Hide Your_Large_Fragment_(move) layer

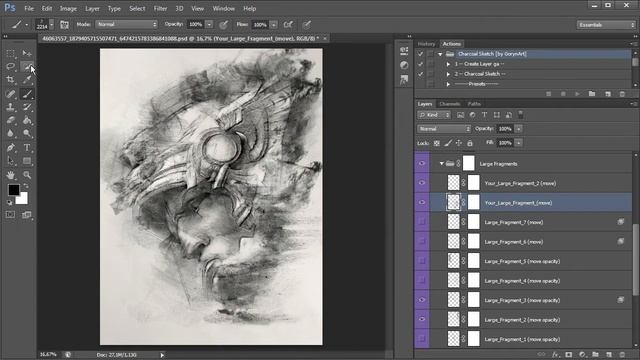pyautogui.click(x=422, y=203)
